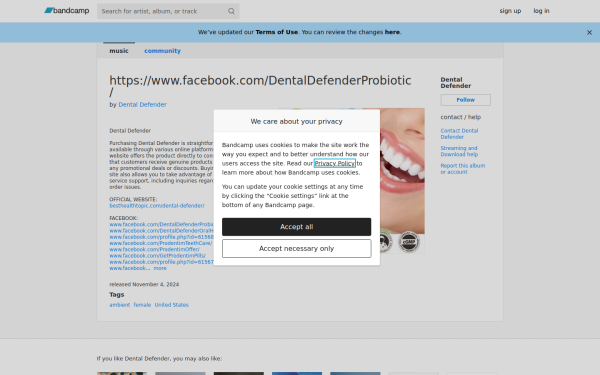Open the United States tag
Image resolution: width=600 pixels, height=375 pixels.
171,305
